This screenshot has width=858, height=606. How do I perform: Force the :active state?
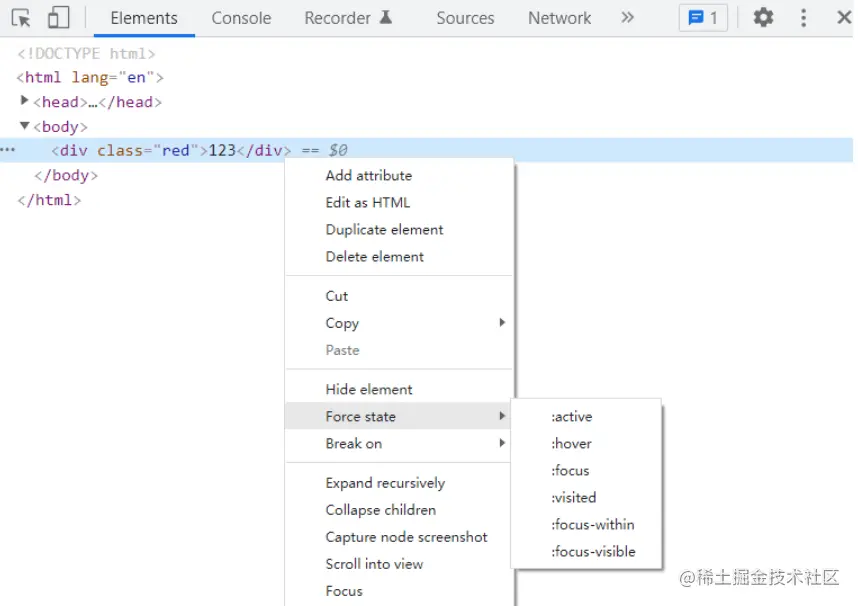586,417
